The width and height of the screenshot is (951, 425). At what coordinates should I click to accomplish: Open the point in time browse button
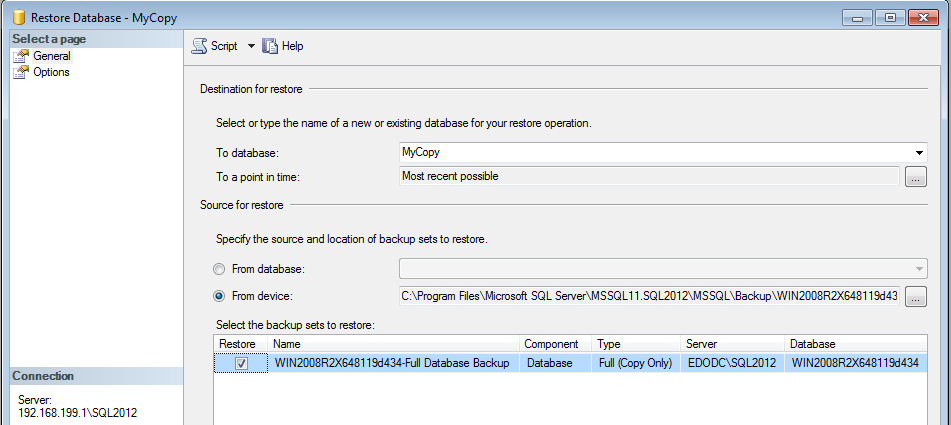(x=915, y=177)
